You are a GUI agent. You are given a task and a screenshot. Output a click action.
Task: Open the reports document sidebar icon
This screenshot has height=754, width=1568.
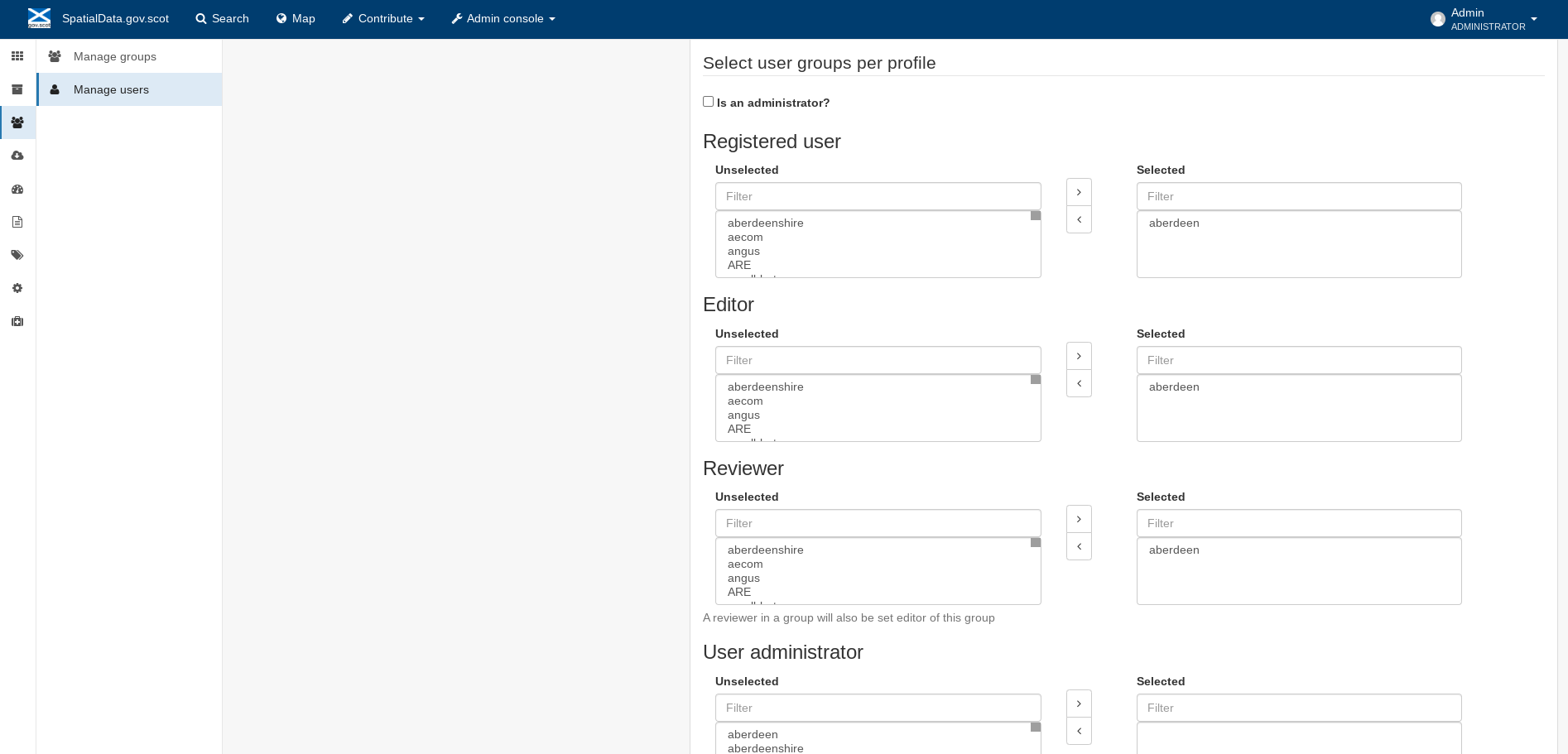(17, 222)
